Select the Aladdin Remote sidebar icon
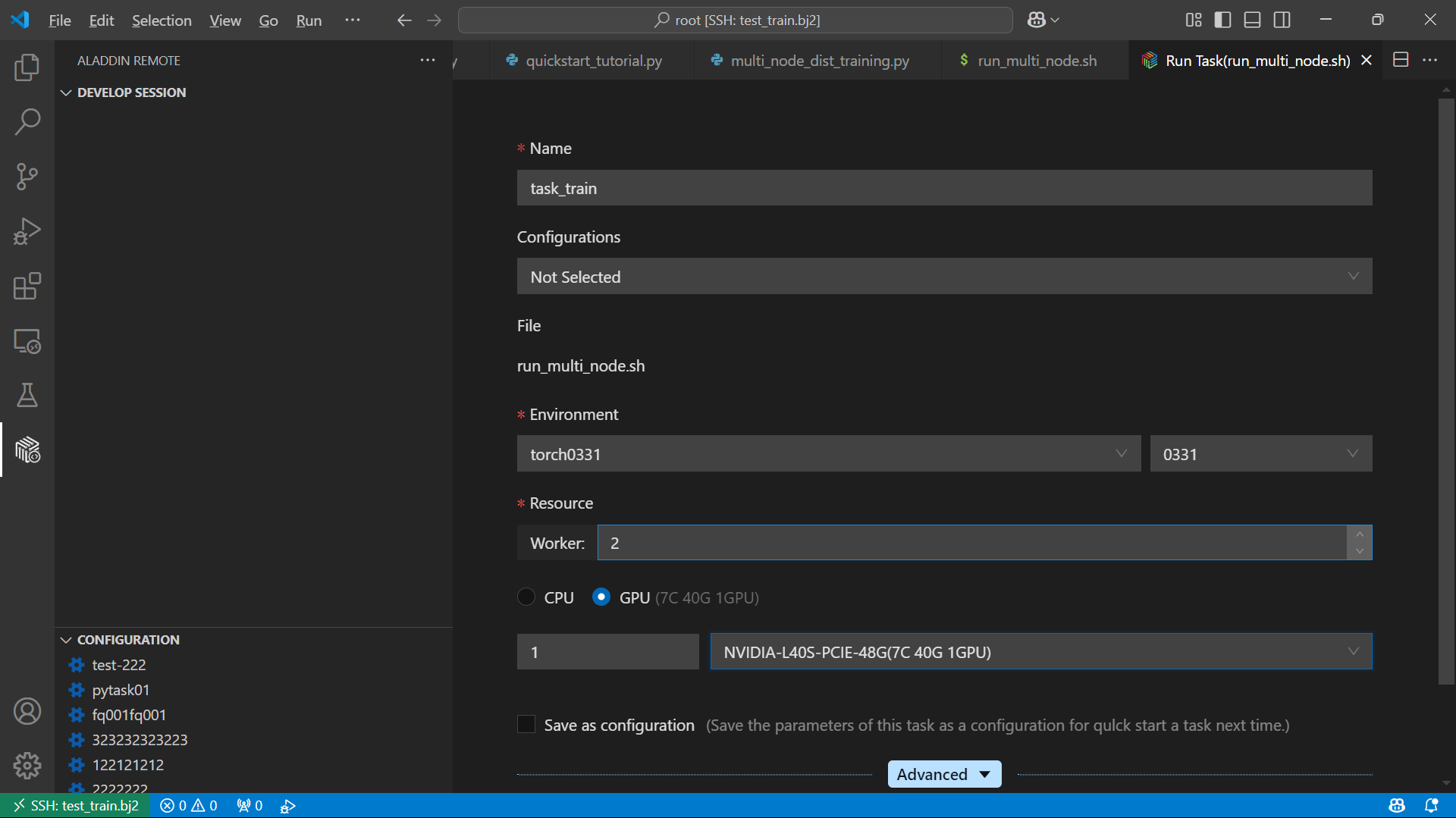Screen dimensions: 1456x818 coord(27,450)
